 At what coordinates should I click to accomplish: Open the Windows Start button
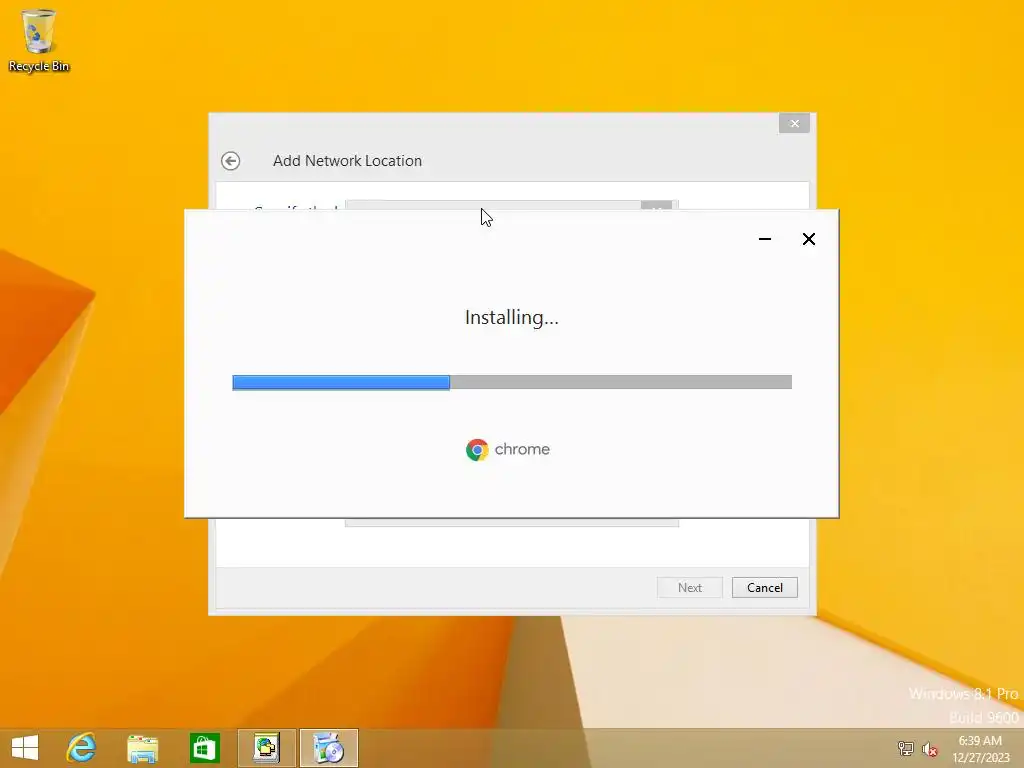point(25,748)
